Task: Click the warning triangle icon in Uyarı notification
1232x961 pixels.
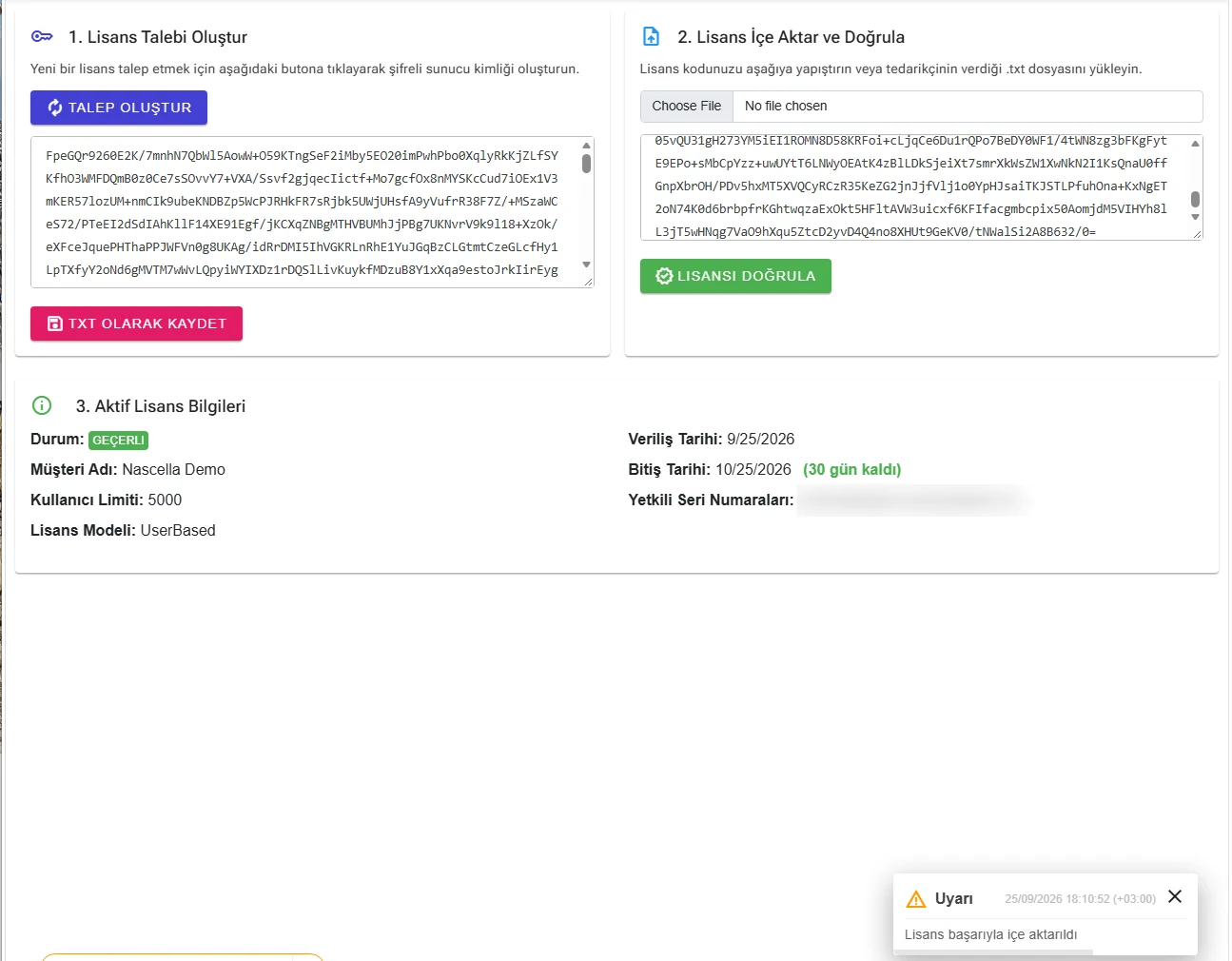Action: [915, 899]
